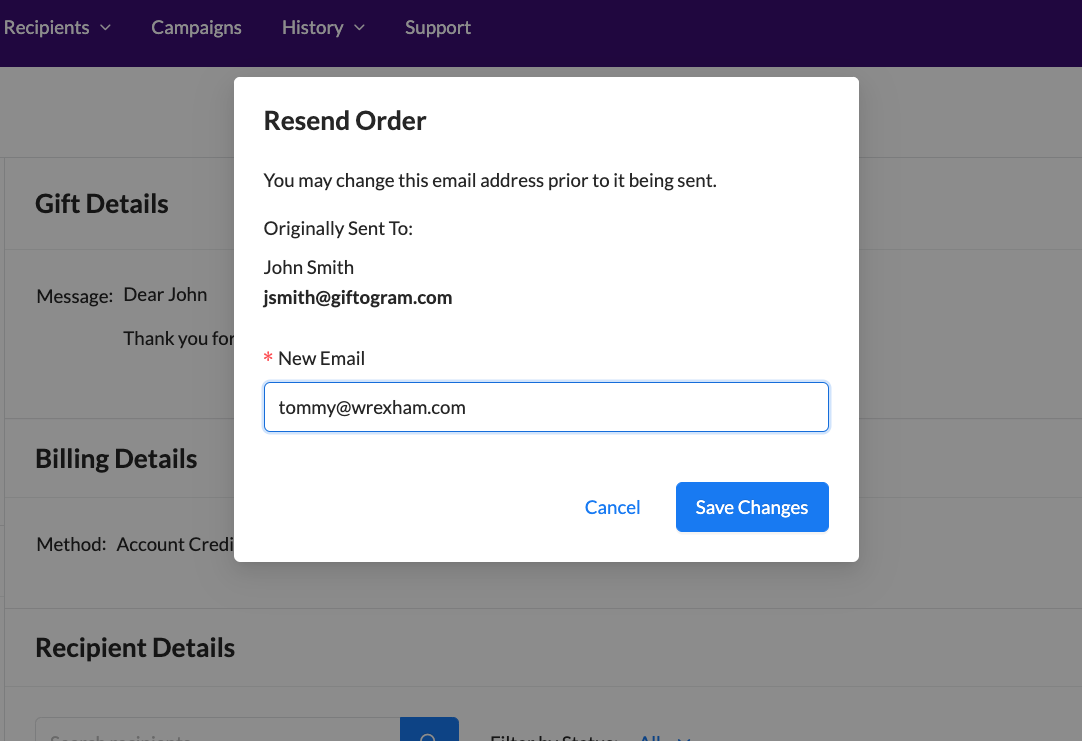Expand the History menu chevron
The width and height of the screenshot is (1082, 741).
359,28
